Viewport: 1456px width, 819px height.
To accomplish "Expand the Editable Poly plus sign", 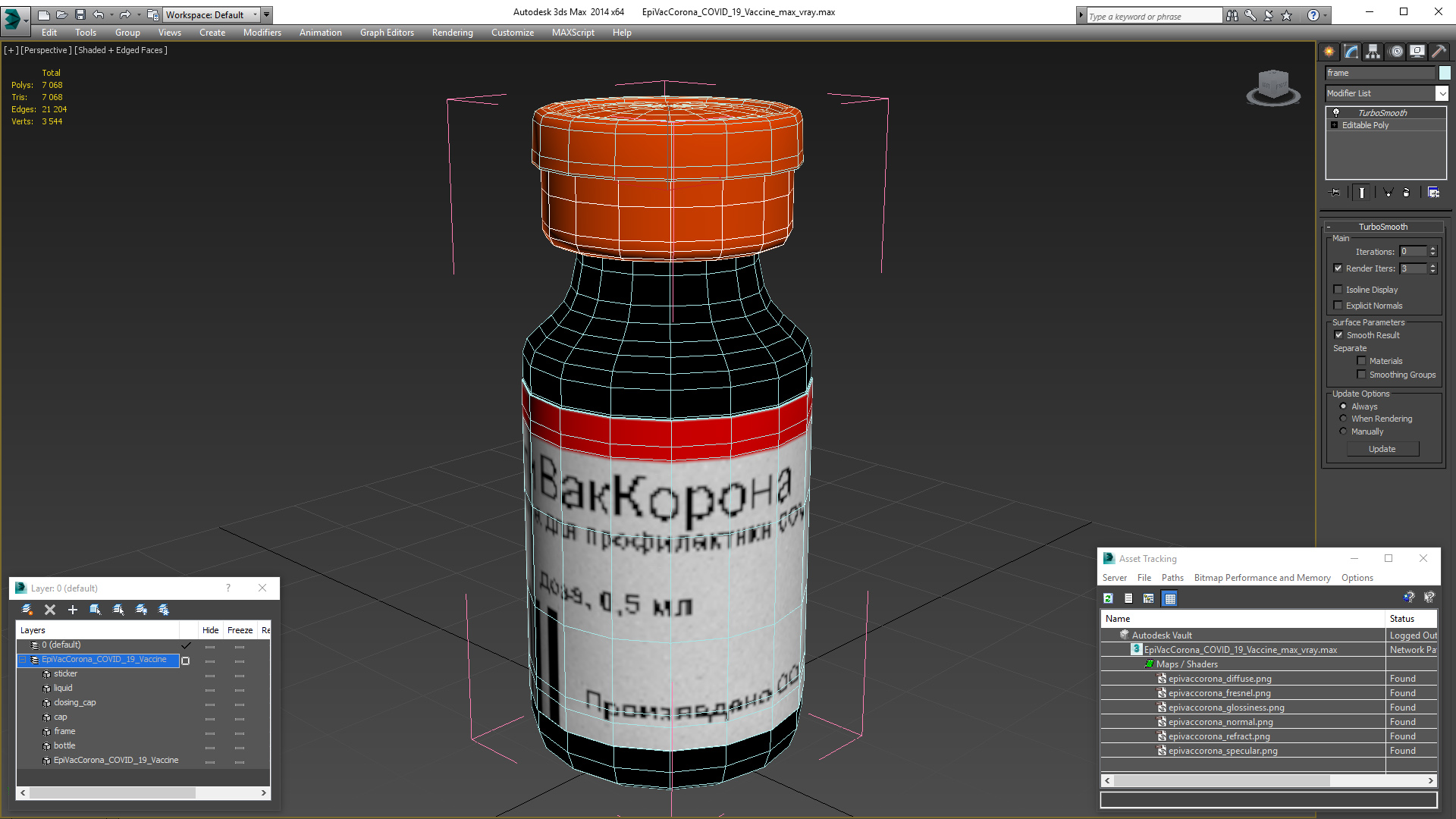I will click(x=1335, y=125).
